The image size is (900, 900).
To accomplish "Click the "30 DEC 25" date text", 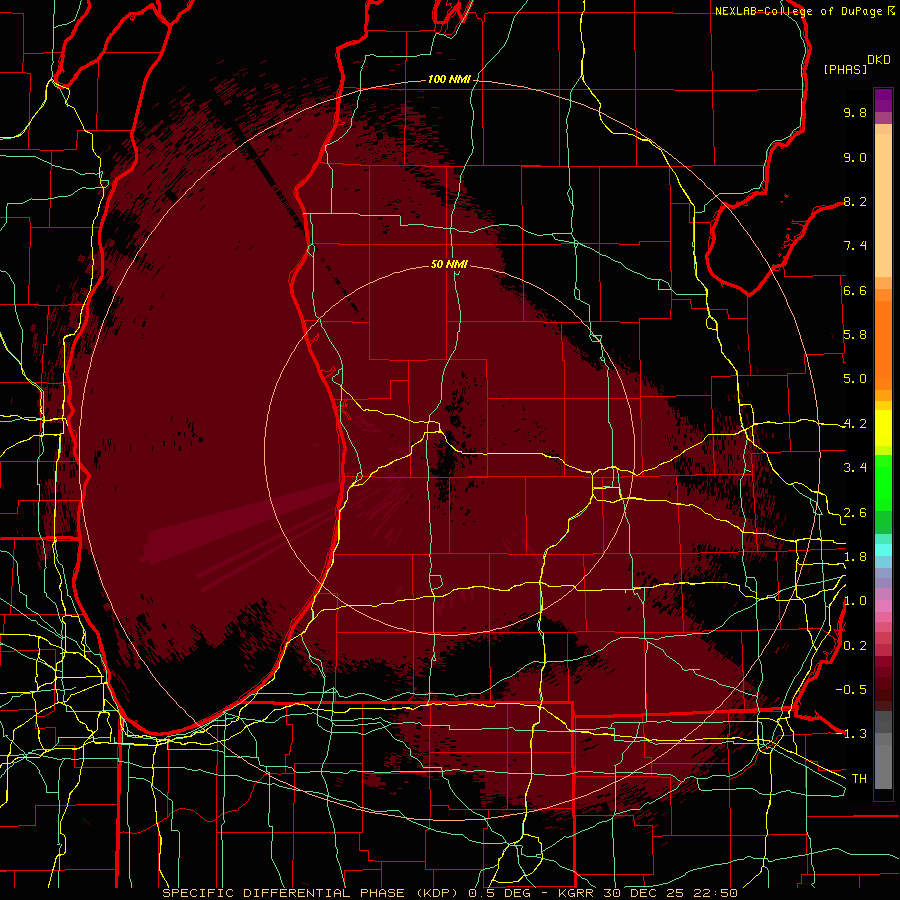I will click(x=642, y=893).
